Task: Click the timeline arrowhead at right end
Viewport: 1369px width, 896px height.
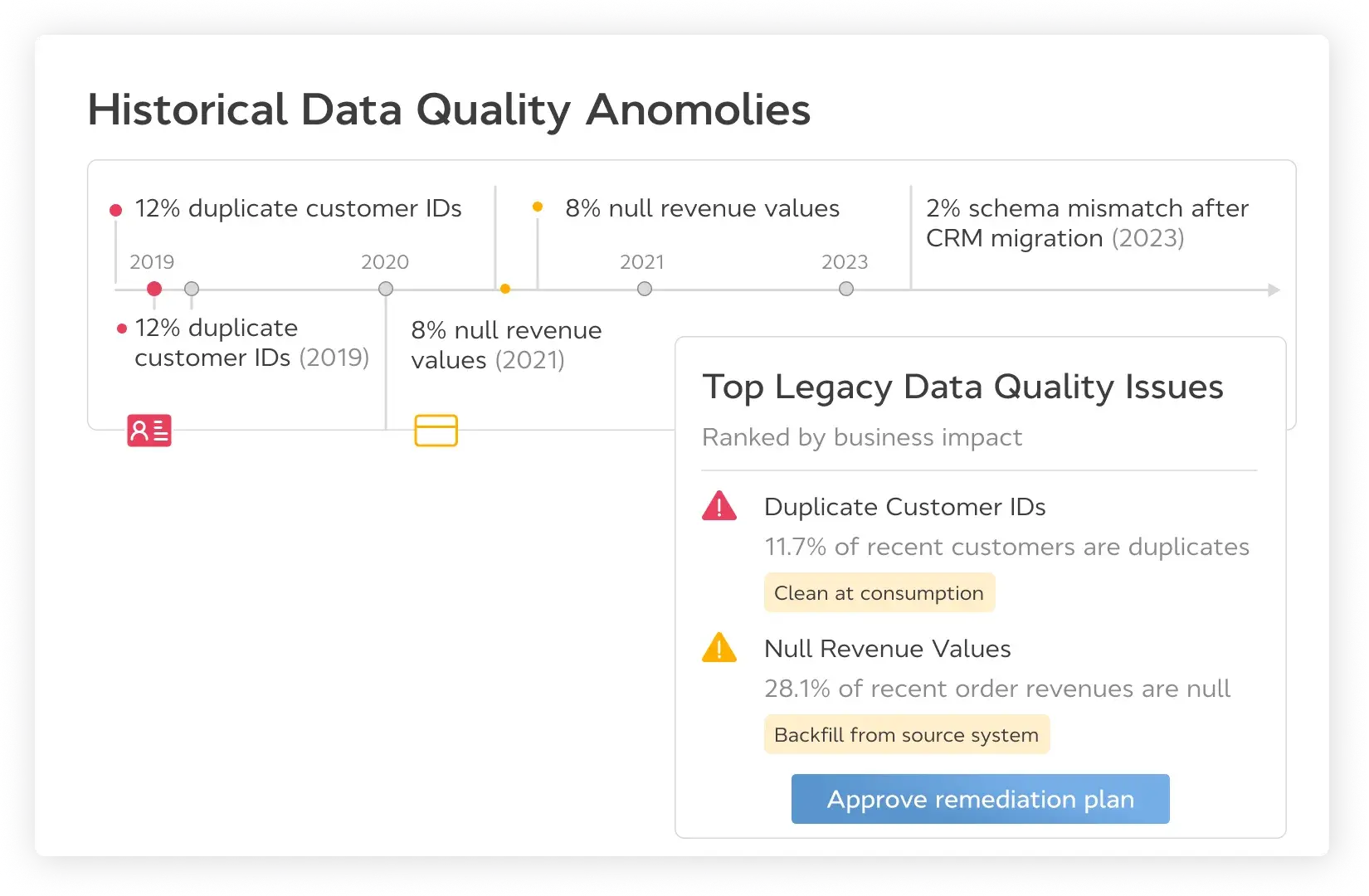Action: point(1274,290)
